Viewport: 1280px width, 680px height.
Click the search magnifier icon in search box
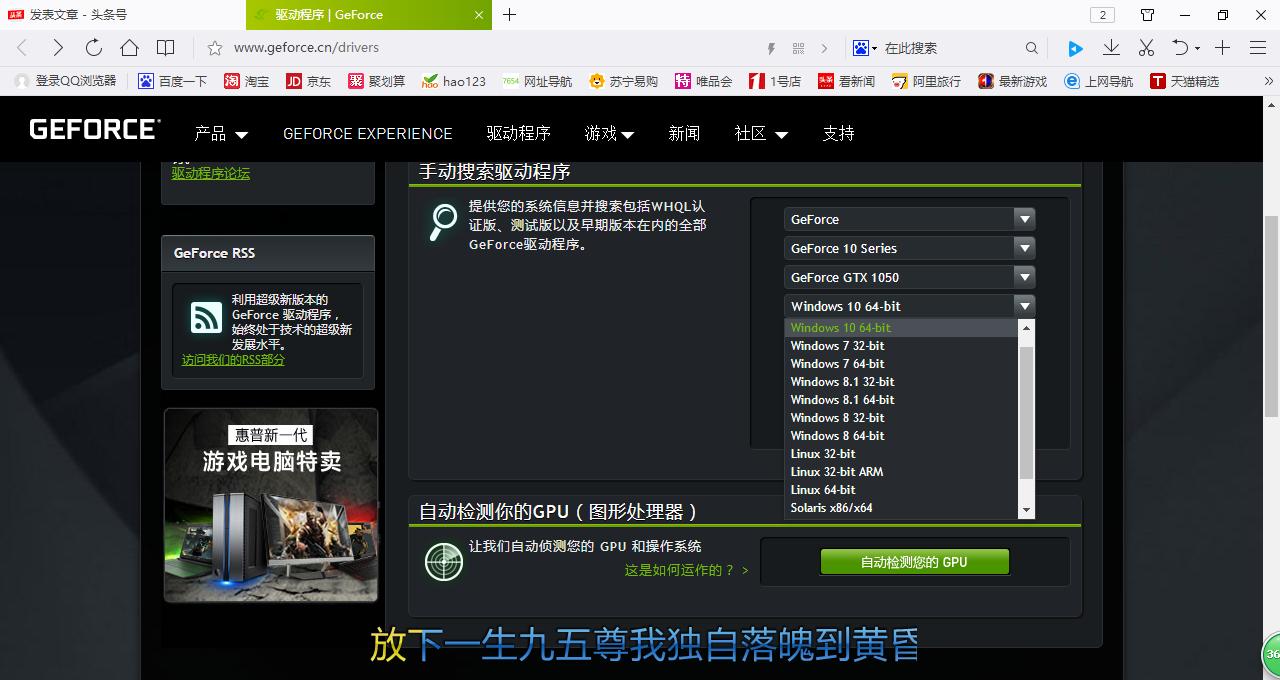(x=1032, y=48)
